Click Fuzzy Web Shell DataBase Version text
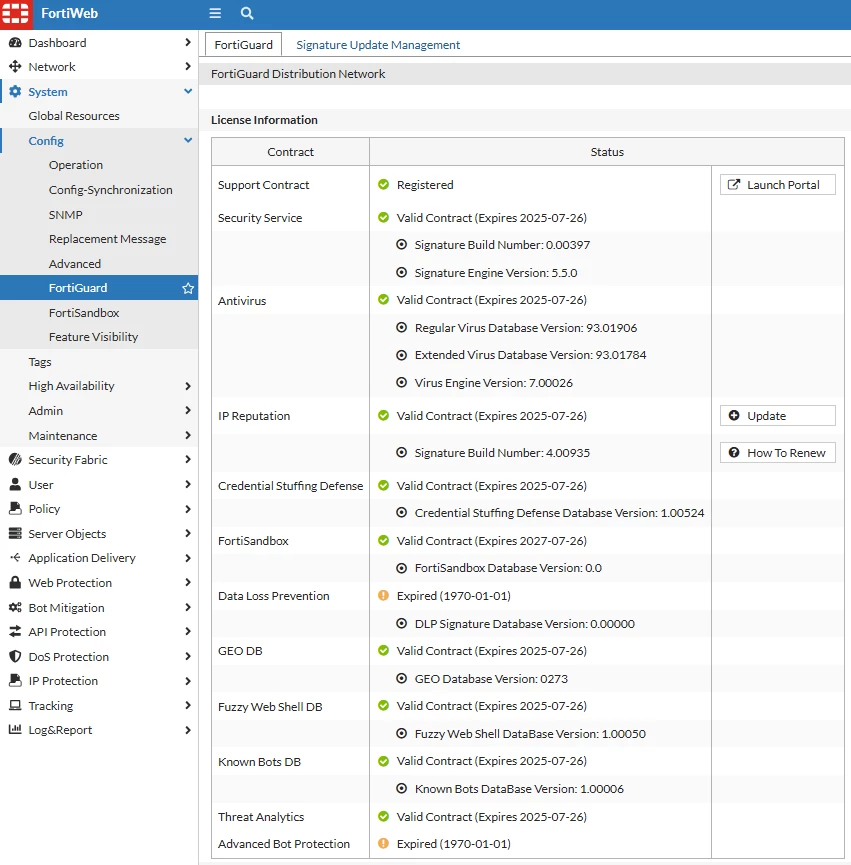851x865 pixels. [x=530, y=734]
